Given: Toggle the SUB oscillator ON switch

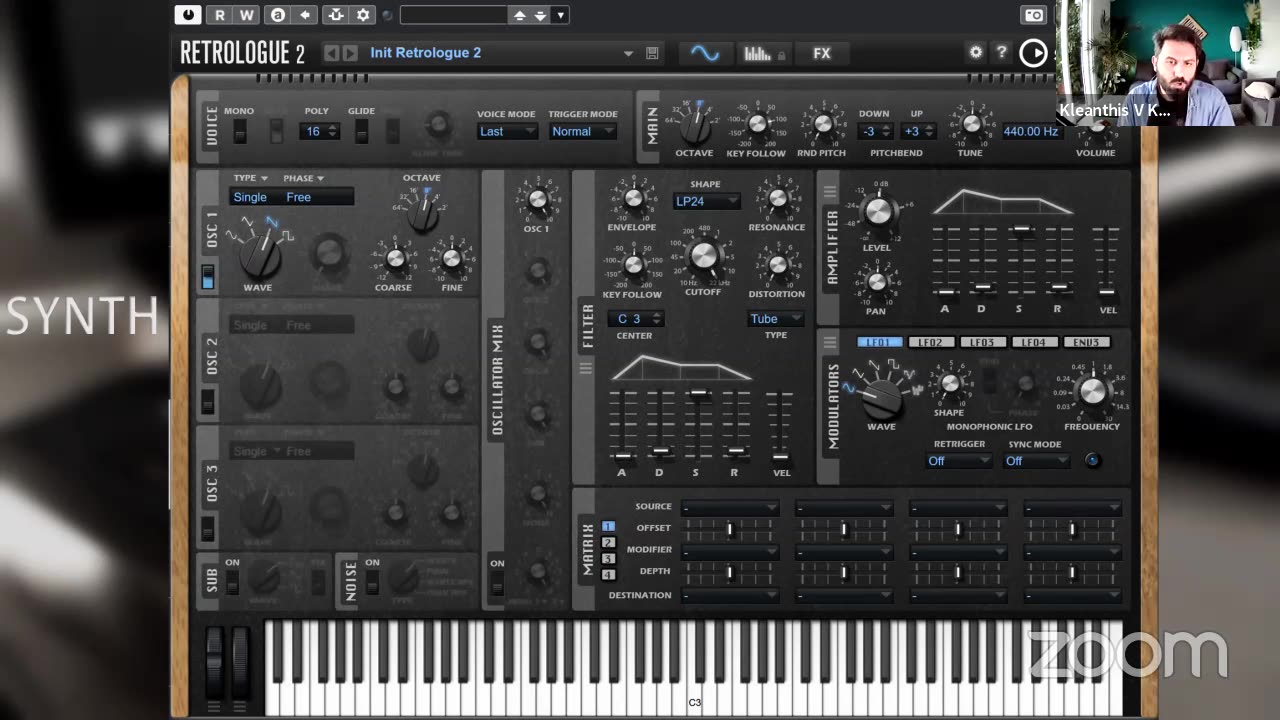Looking at the screenshot, I should pyautogui.click(x=232, y=581).
